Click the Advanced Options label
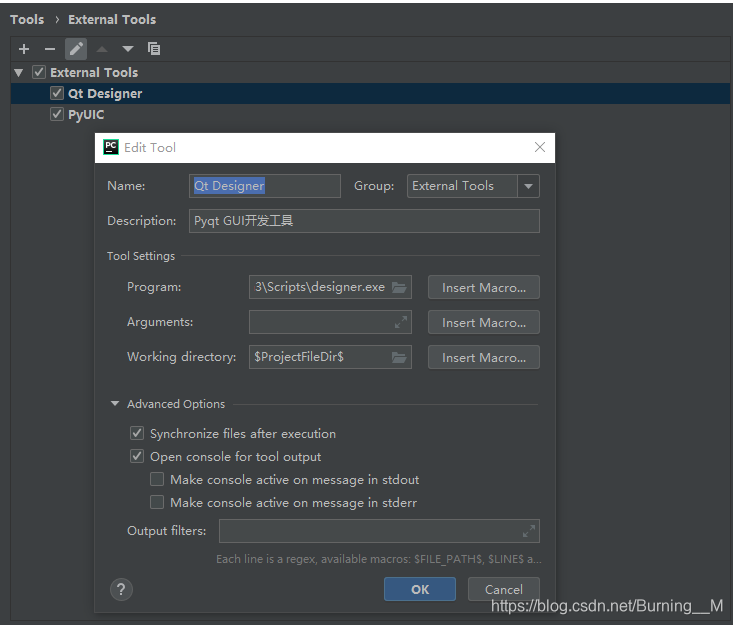Screen dimensions: 733x625 pos(176,404)
